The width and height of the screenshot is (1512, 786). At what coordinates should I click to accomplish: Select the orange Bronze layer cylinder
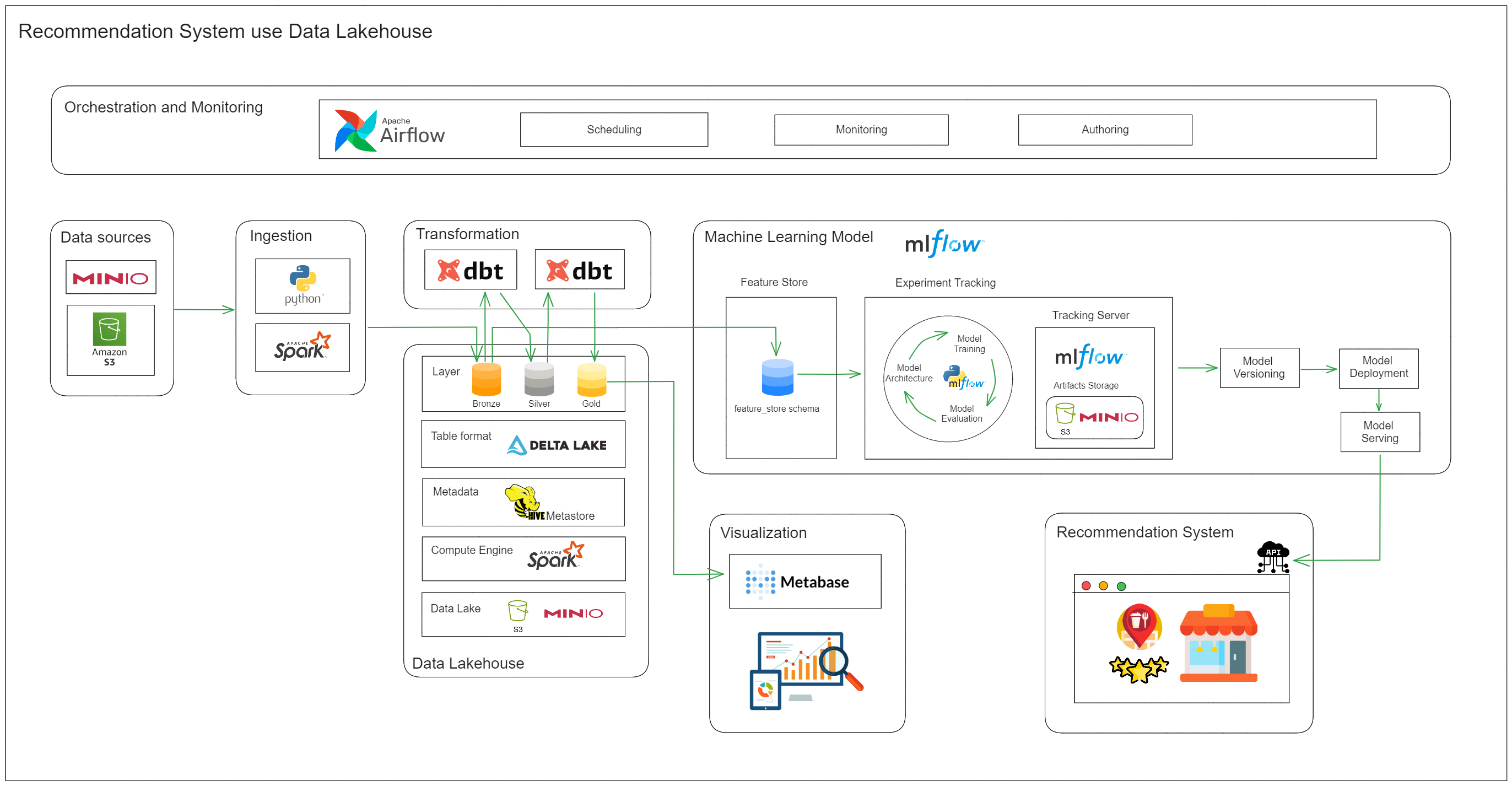click(486, 380)
